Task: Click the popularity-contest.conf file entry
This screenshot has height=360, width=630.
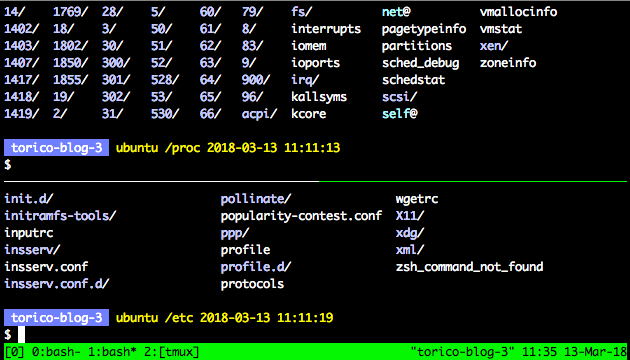Action: click(x=301, y=215)
